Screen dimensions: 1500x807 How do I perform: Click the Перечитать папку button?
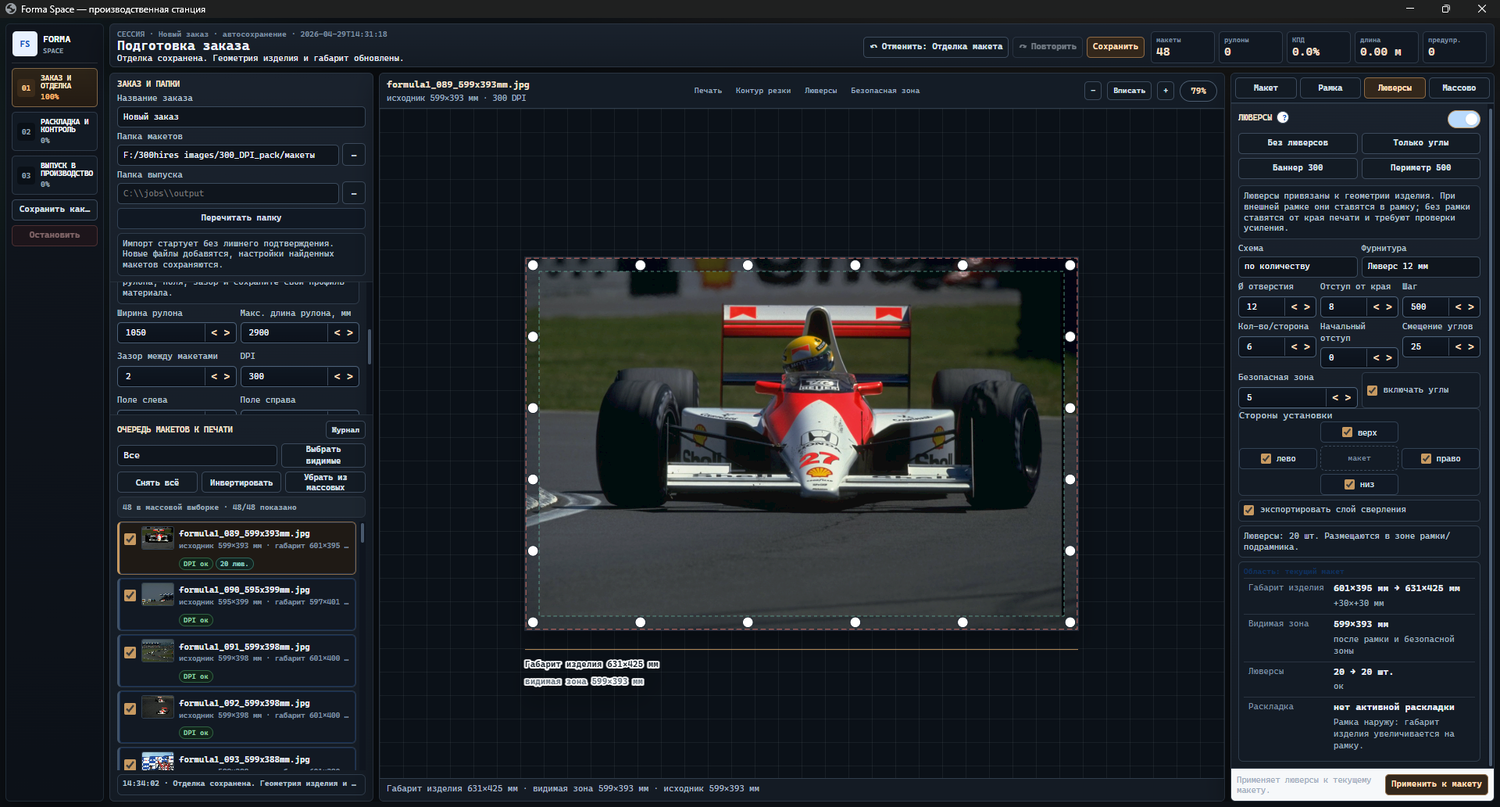(241, 218)
